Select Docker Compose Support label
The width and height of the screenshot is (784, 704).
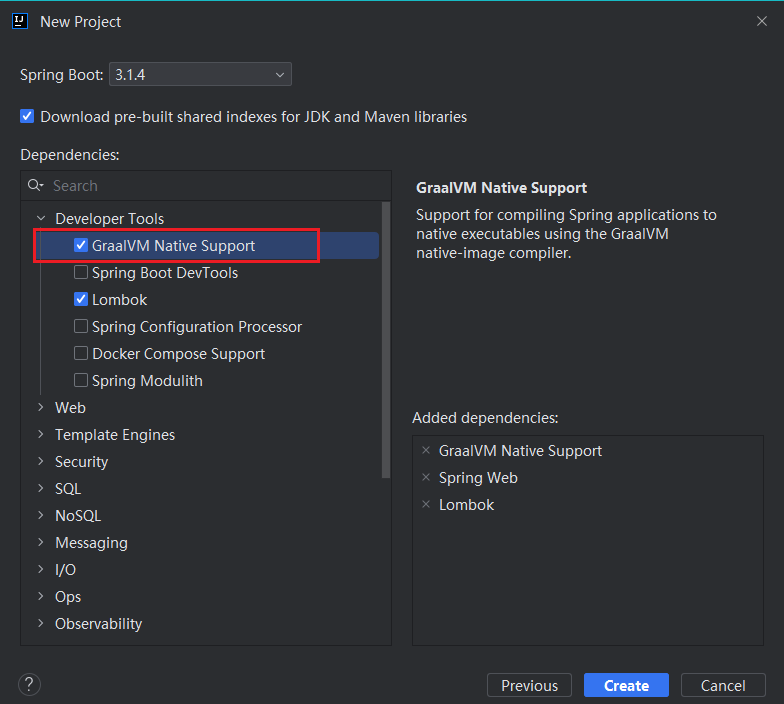(178, 354)
